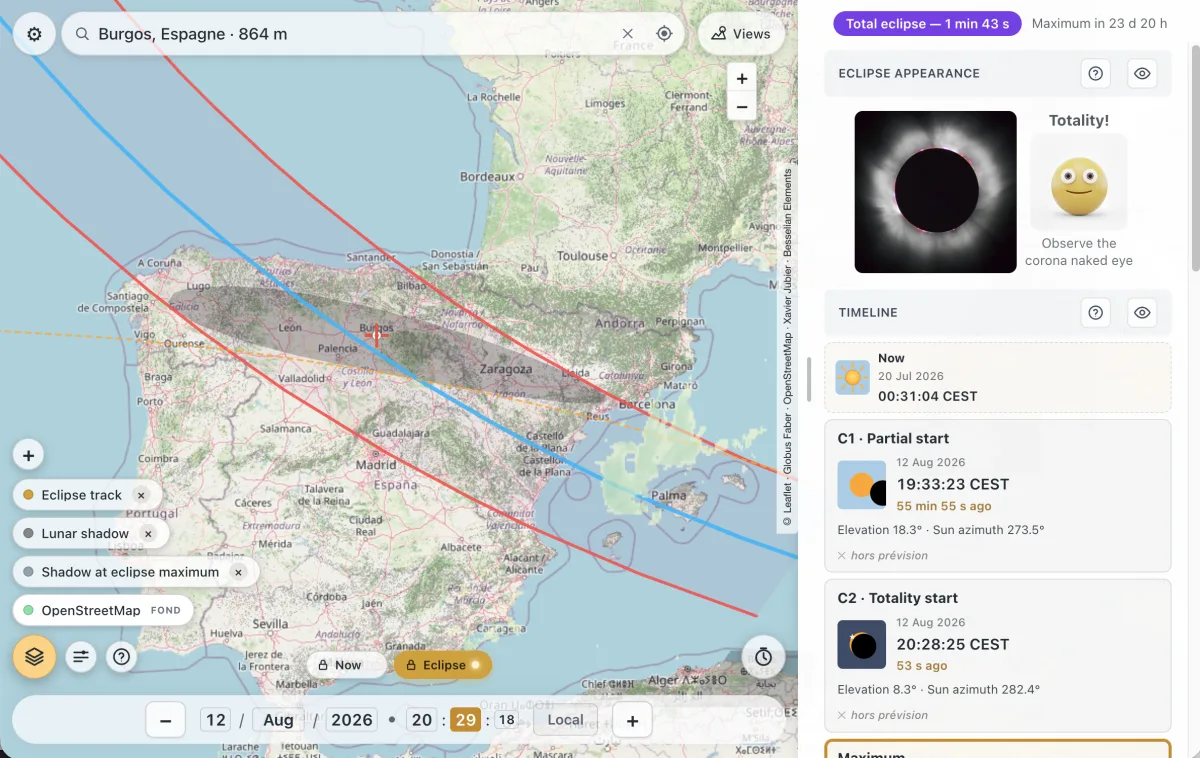
Task: Click hors prévision under C1
Action: 889,555
